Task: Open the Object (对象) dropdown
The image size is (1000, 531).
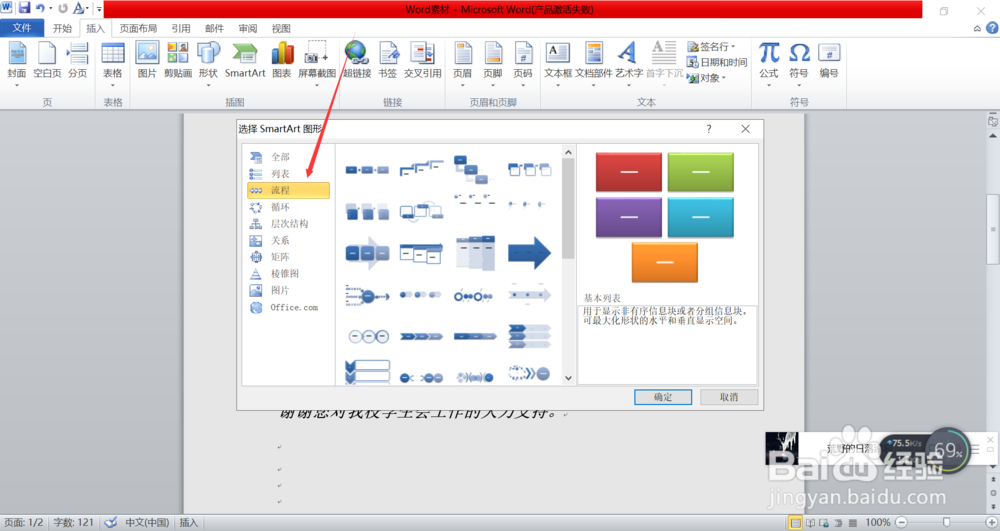Action: 707,78
